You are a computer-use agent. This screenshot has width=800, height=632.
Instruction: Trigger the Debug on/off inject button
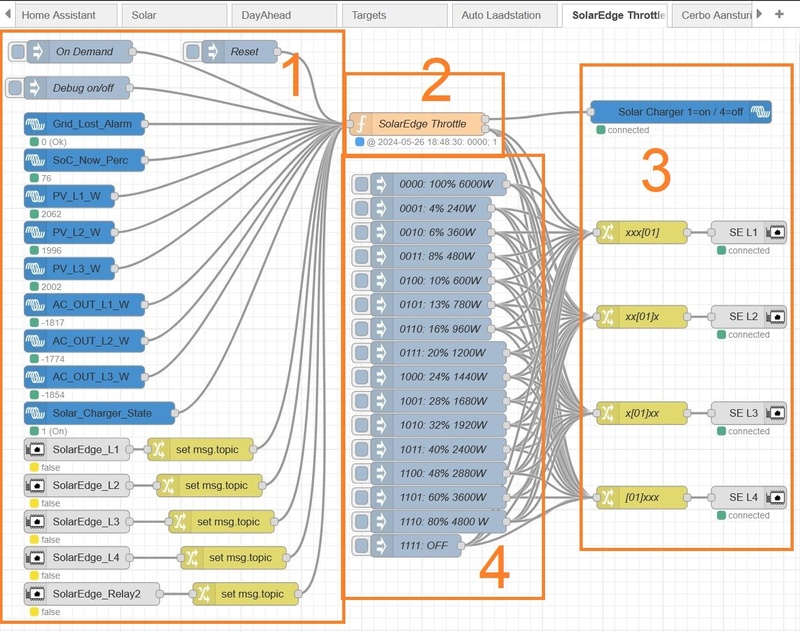(15, 88)
